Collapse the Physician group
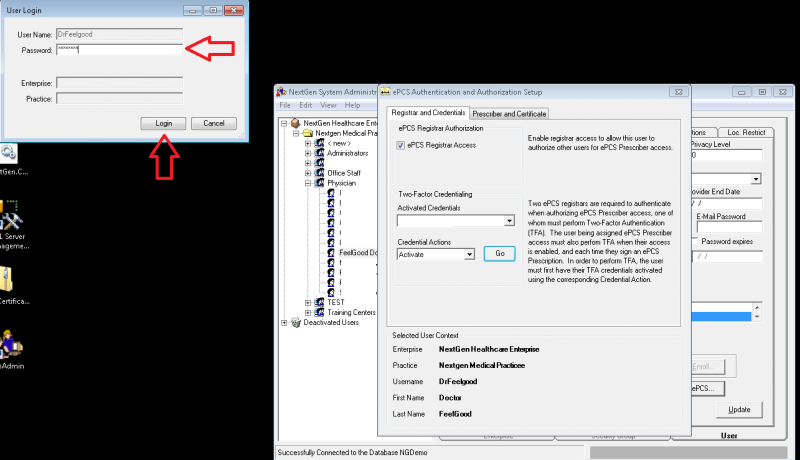The width and height of the screenshot is (800, 460). [x=308, y=183]
